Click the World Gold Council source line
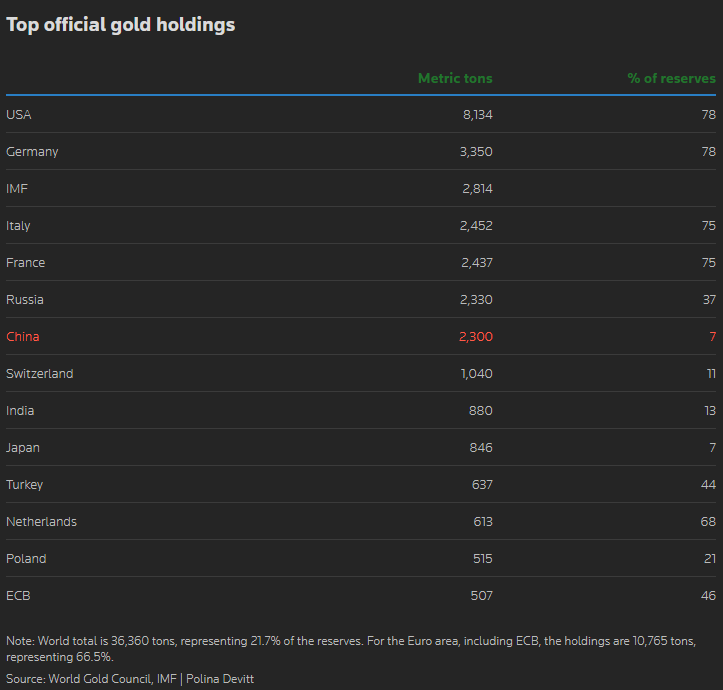Viewport: 723px width, 690px height. click(x=130, y=679)
